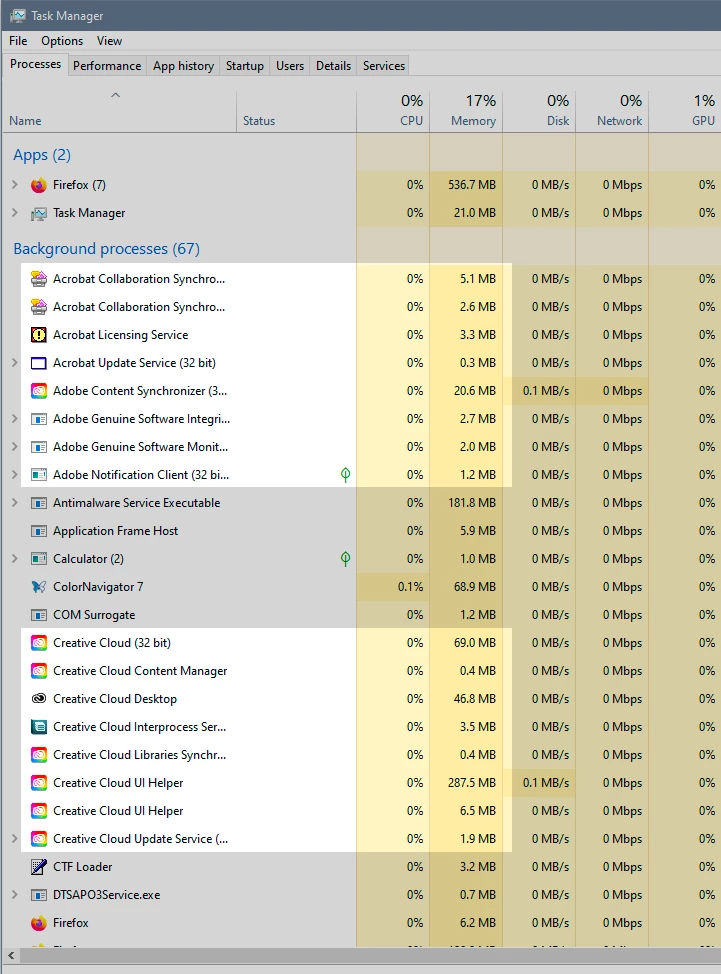Sort processes by Disk column
Screen dimensions: 721x974
tap(539, 111)
